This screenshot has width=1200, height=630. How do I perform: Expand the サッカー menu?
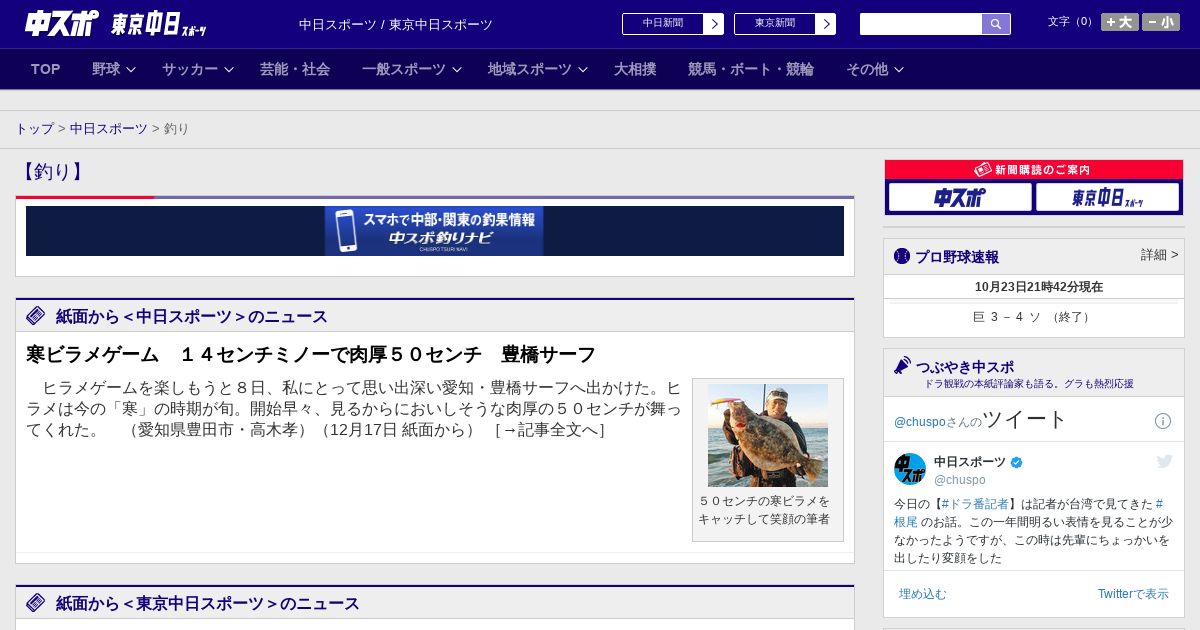click(x=198, y=69)
